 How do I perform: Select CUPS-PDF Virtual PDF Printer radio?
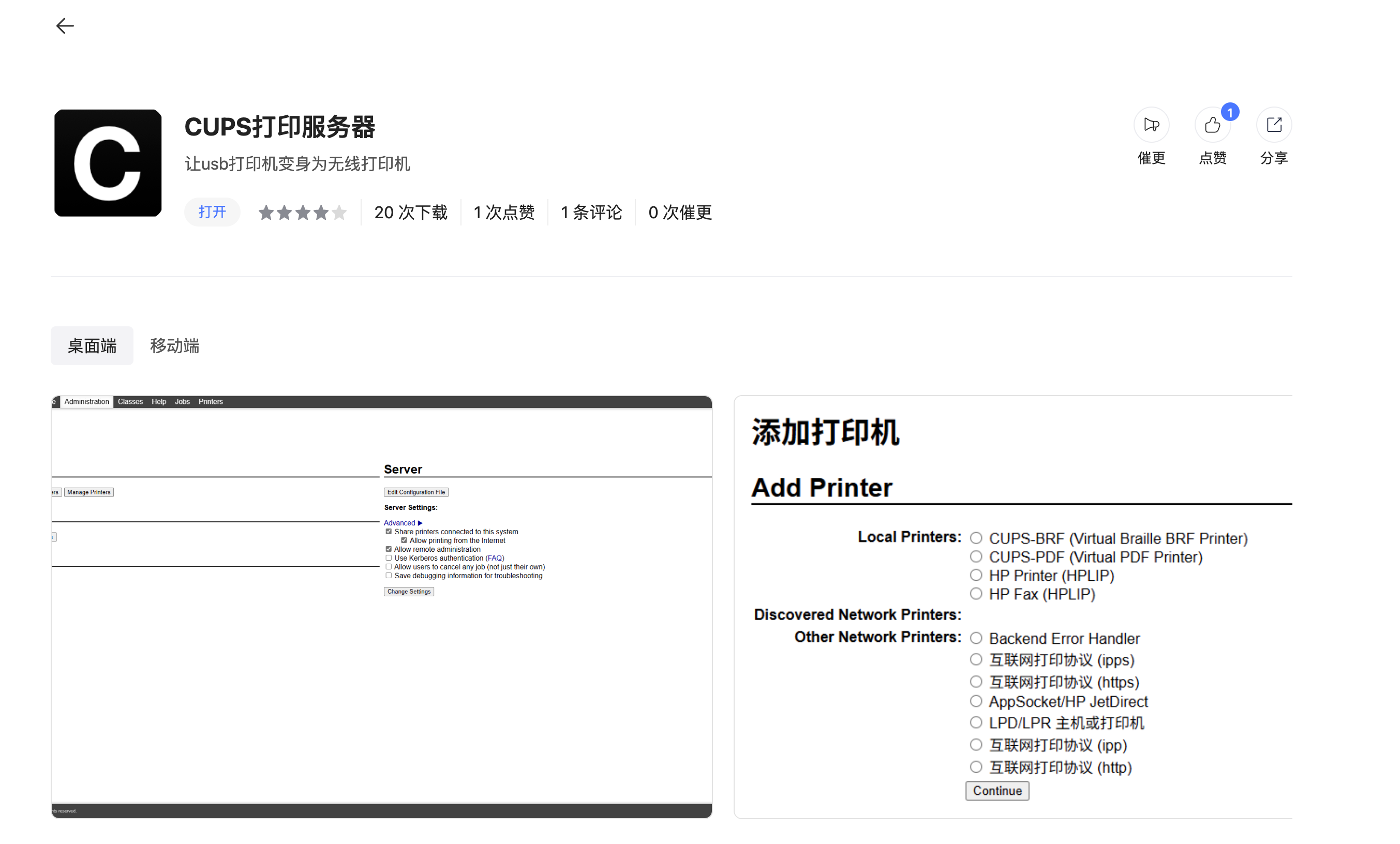[976, 556]
